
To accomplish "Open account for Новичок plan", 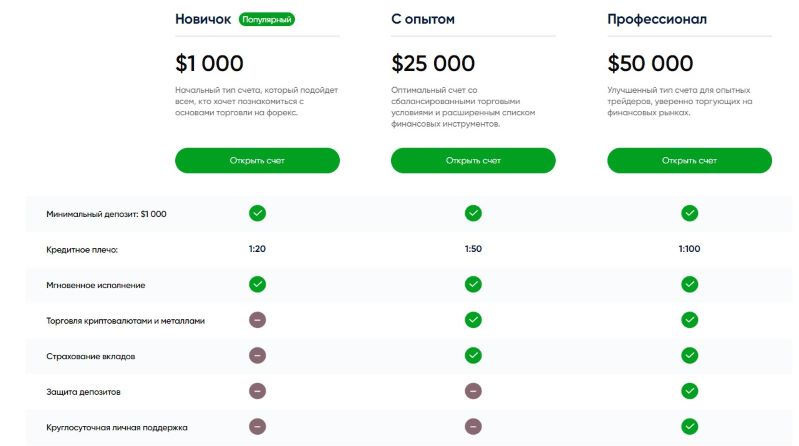I will (257, 160).
